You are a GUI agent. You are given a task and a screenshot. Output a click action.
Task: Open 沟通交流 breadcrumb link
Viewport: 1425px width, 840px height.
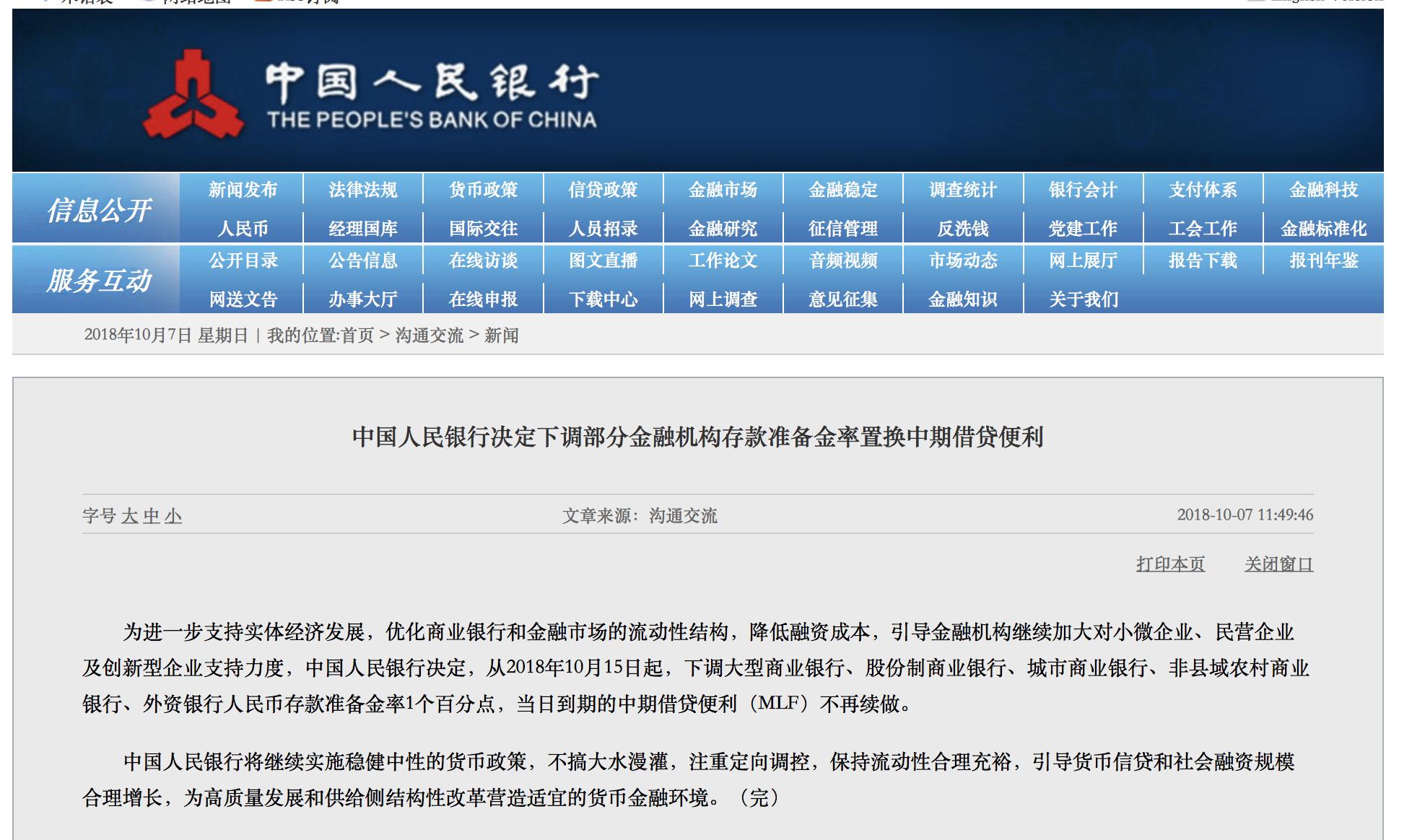click(429, 336)
